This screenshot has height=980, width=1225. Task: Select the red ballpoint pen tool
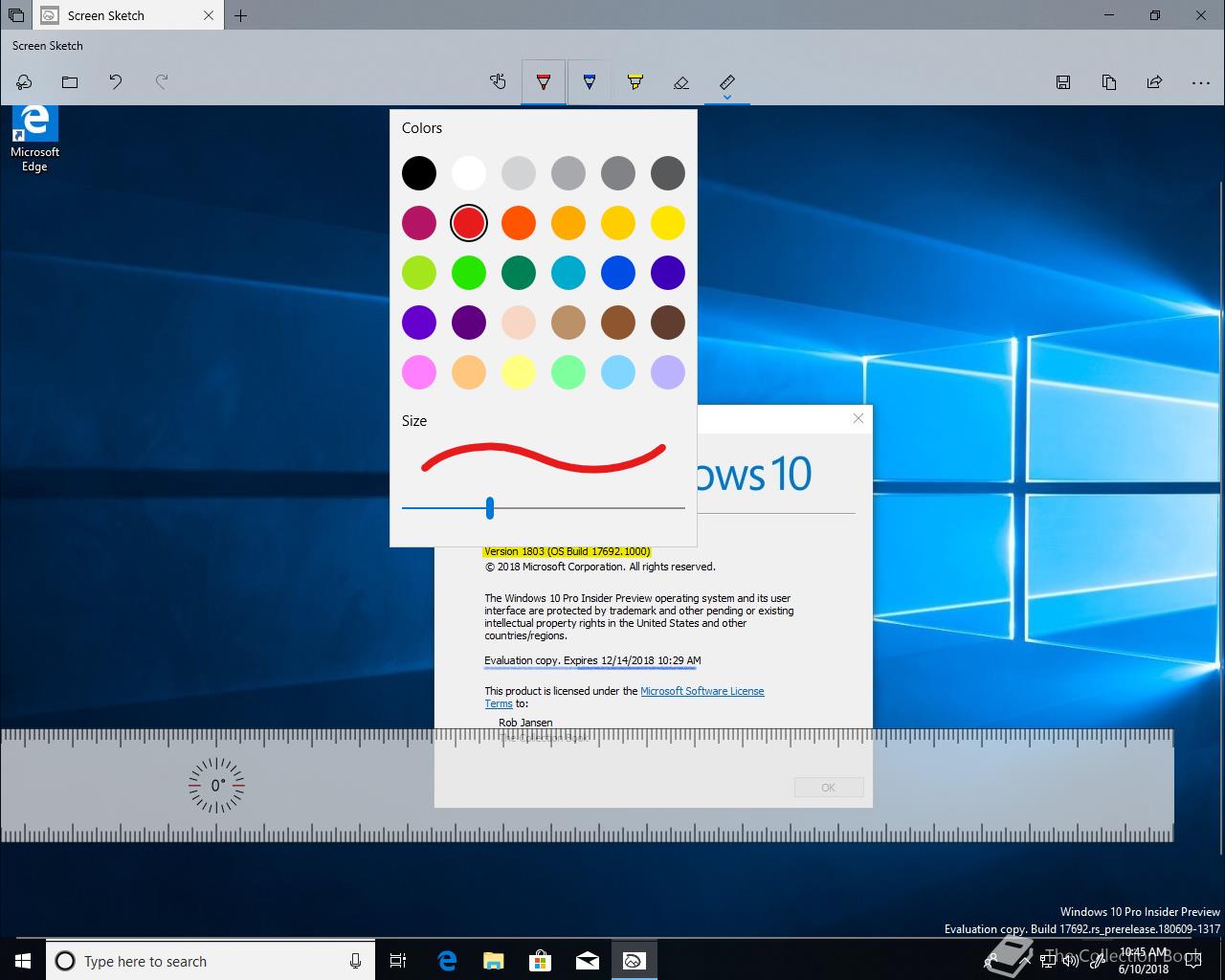544,82
